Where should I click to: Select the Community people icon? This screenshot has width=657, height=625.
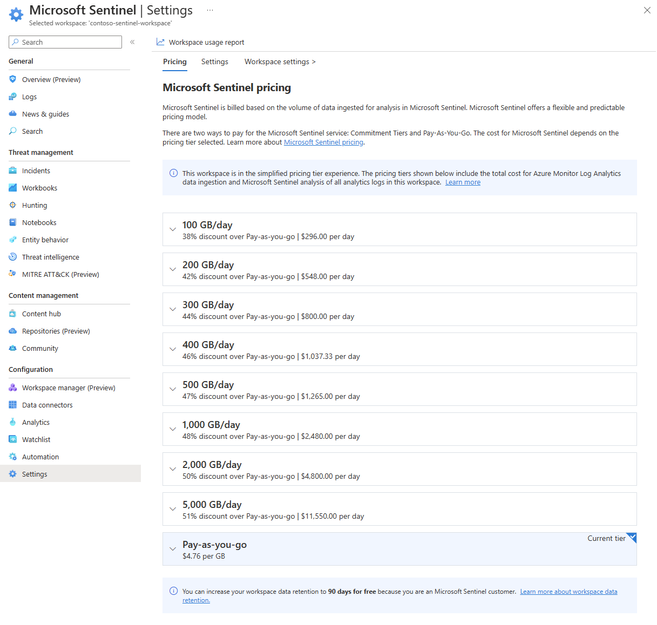13,348
